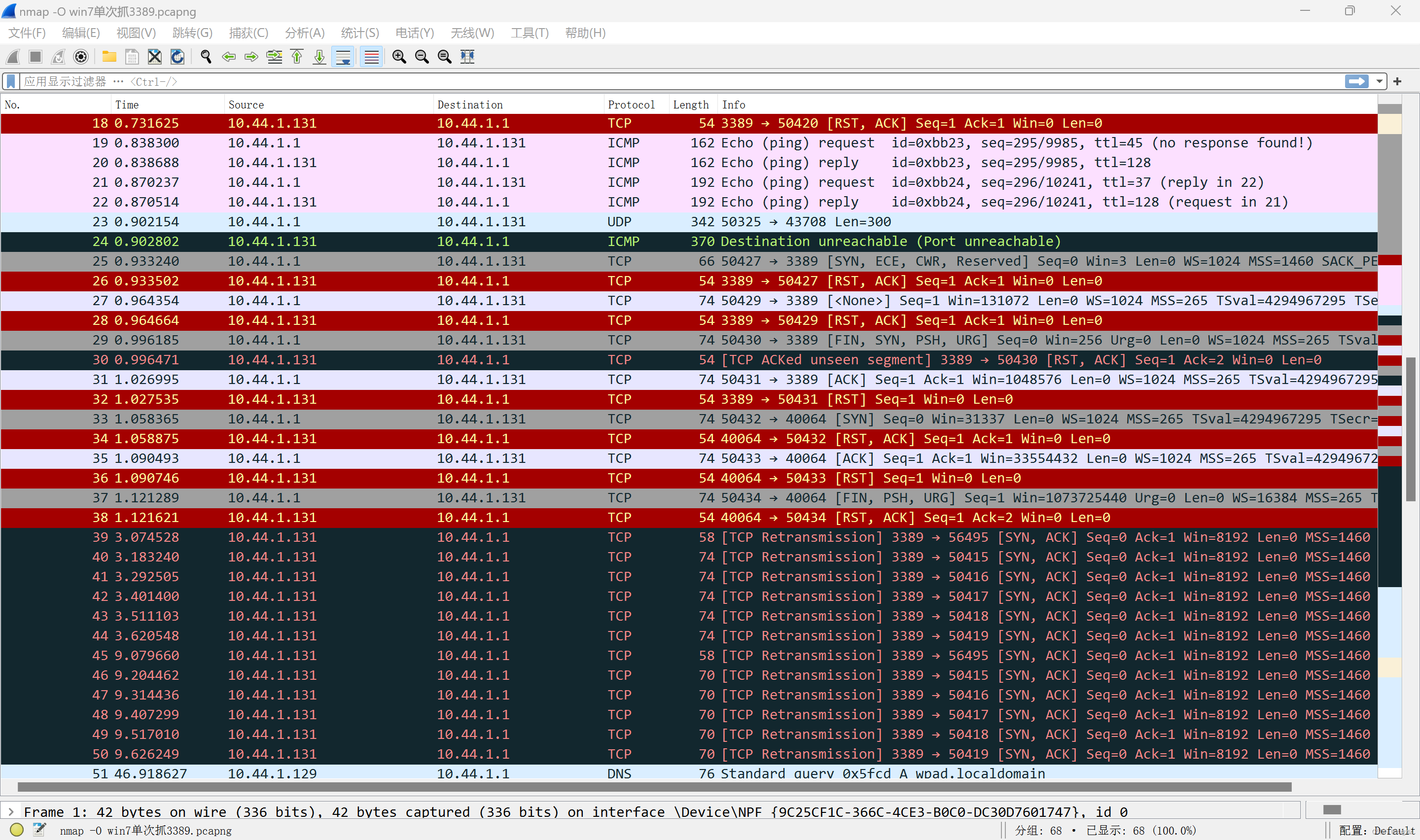Open the display filter bookmark manager
Image resolution: width=1420 pixels, height=840 pixels.
tap(11, 81)
